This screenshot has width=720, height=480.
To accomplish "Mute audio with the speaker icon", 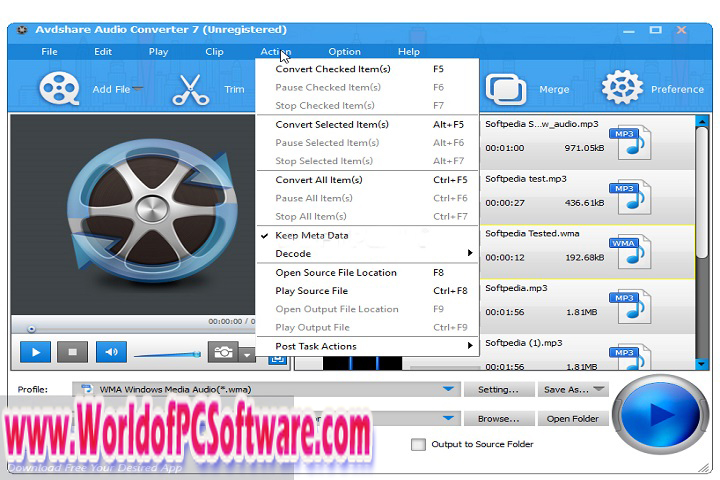I will [111, 352].
